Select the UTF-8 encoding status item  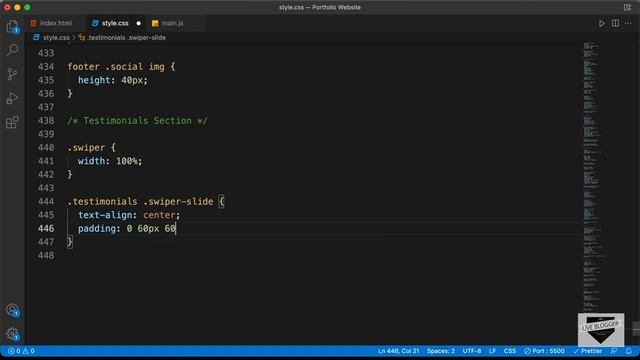[x=472, y=351]
